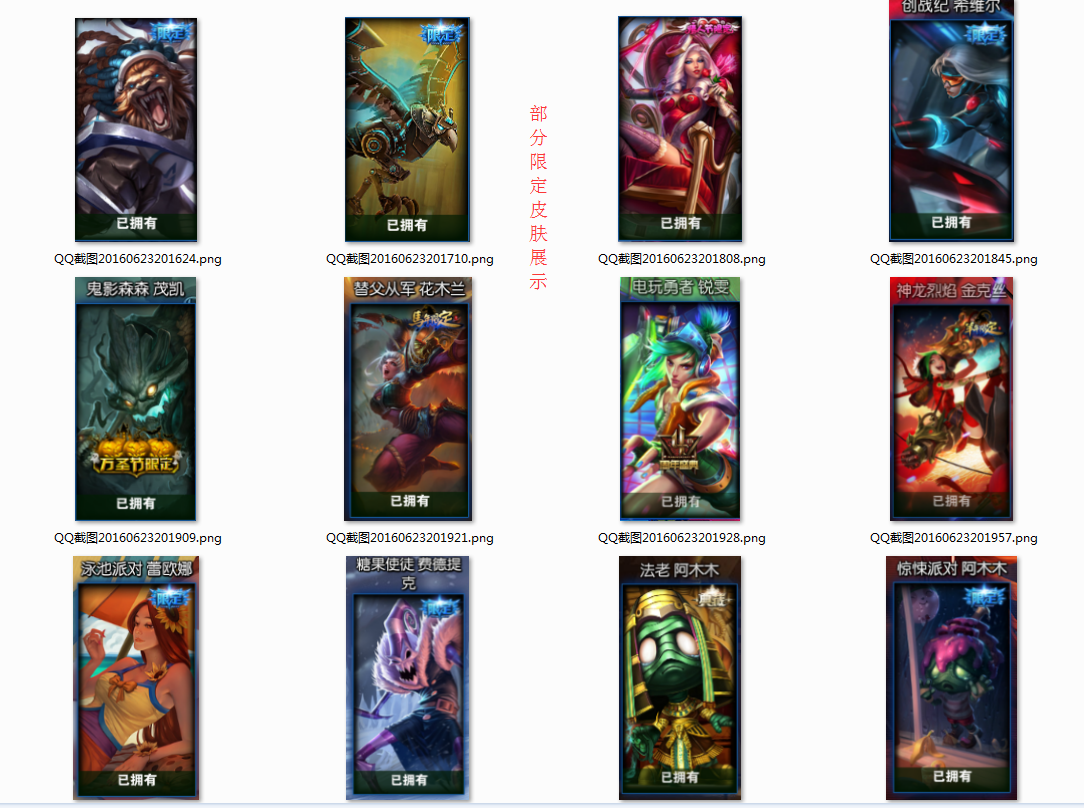Select the label QQ截图20160623201808.png
1084x808 pixels.
[x=682, y=259]
